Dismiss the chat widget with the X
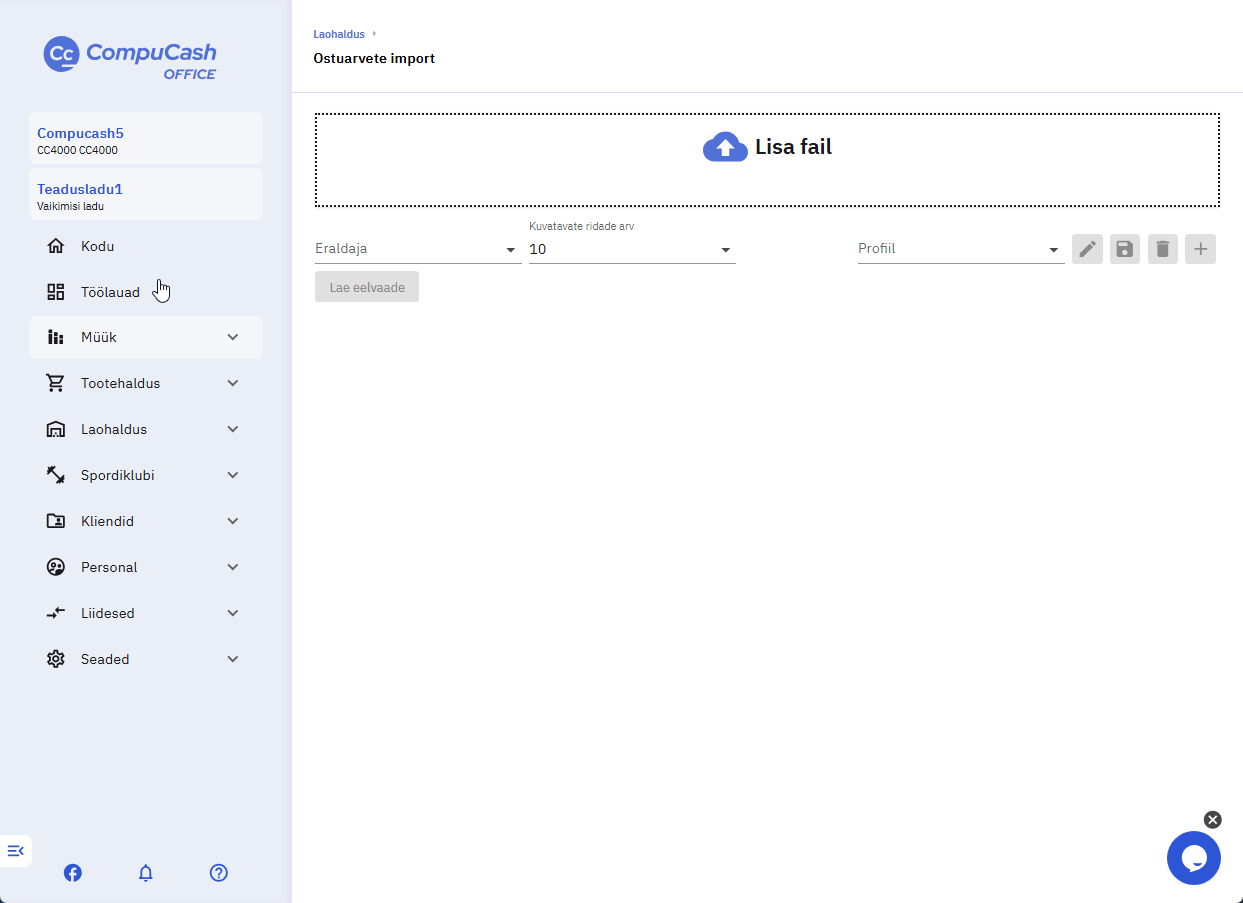The width and height of the screenshot is (1243, 903). click(x=1213, y=820)
